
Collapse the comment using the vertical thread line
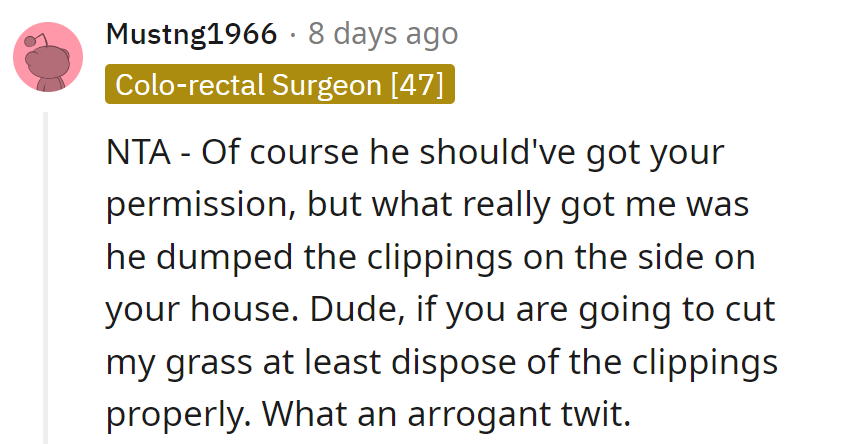tap(45, 280)
